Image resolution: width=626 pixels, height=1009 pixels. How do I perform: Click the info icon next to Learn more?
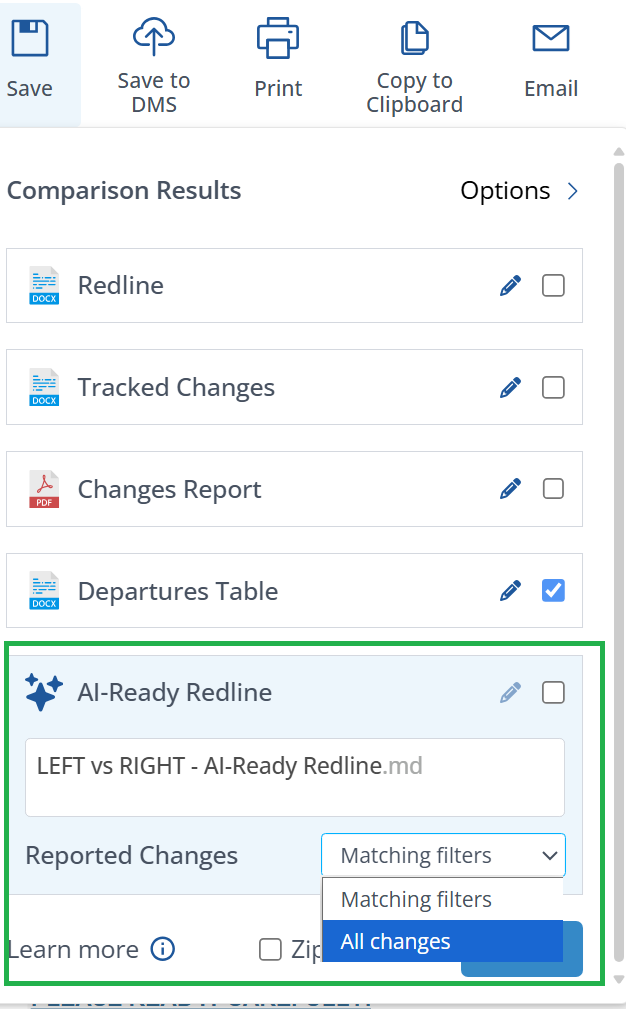coord(162,949)
